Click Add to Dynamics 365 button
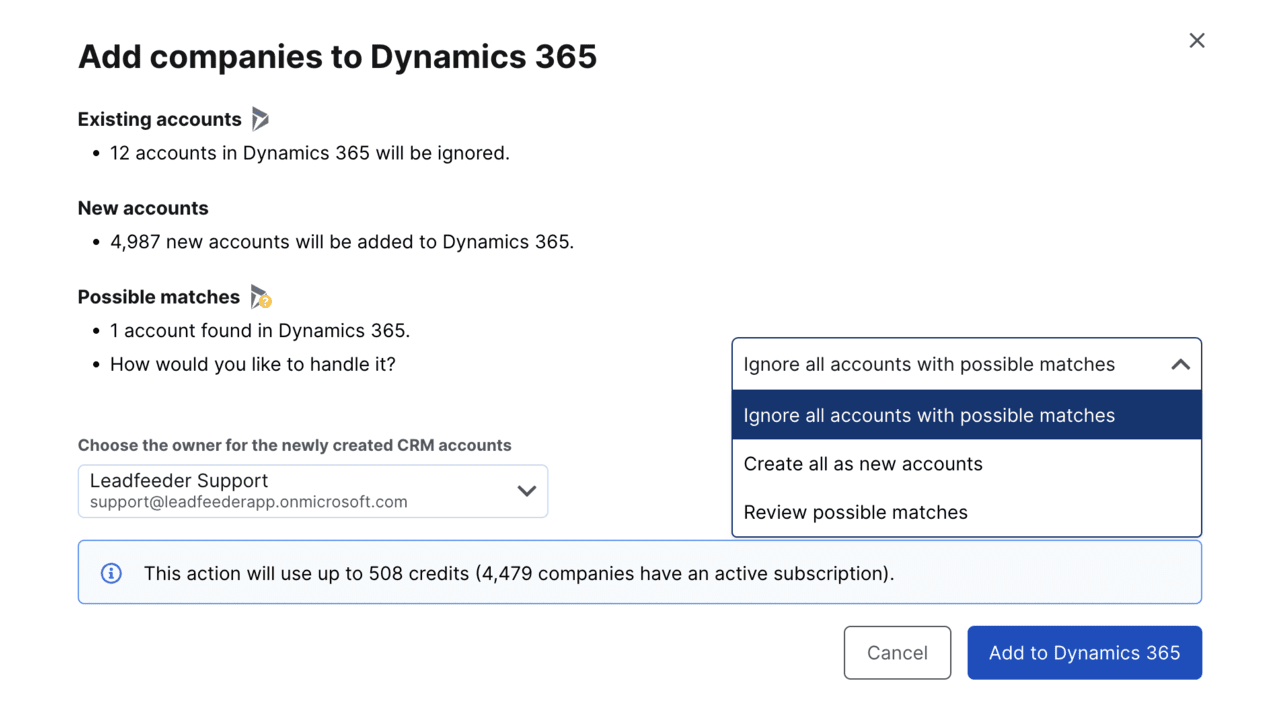Image resolution: width=1280 pixels, height=720 pixels. click(1084, 653)
